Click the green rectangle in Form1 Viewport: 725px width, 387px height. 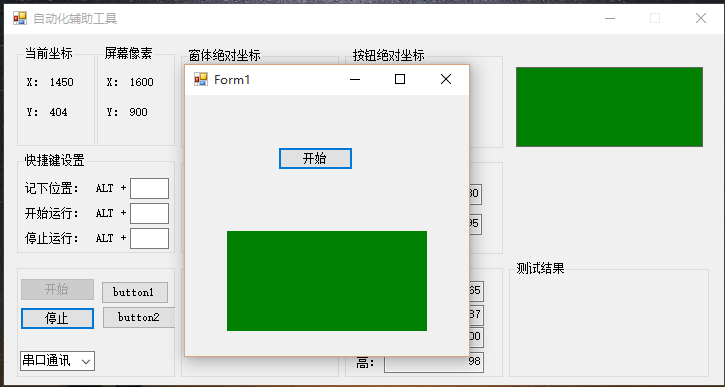pos(326,281)
